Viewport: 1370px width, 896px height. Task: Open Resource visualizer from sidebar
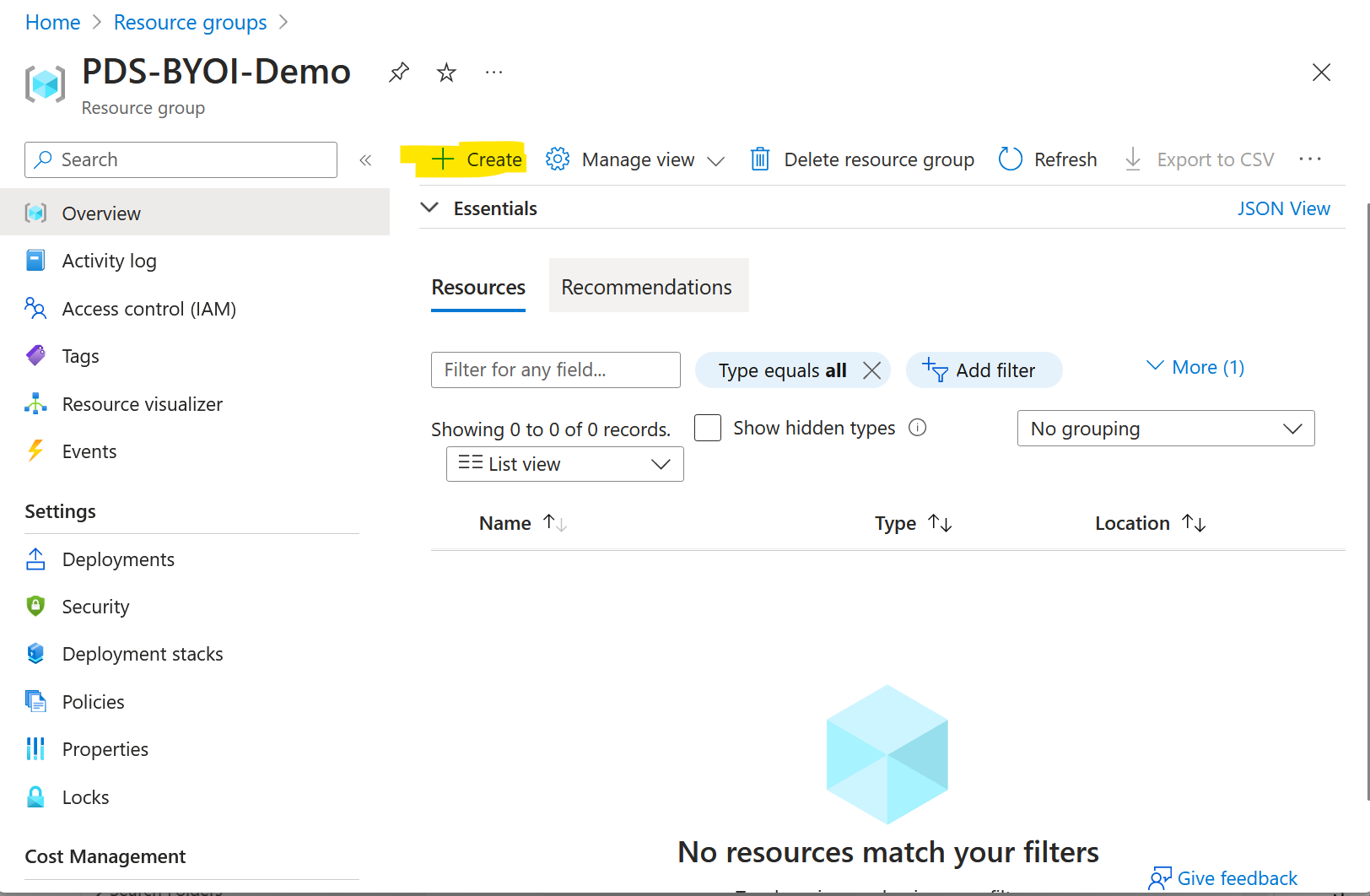click(35, 403)
